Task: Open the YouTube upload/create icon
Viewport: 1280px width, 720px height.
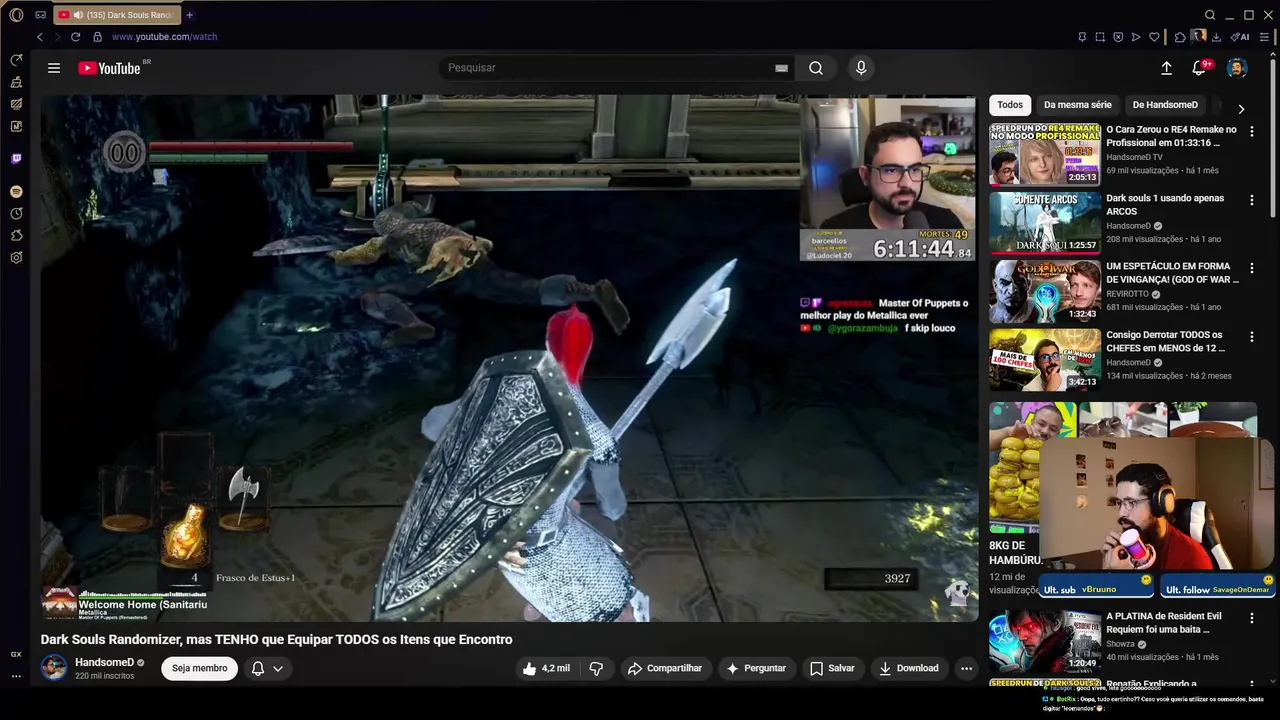Action: (x=1166, y=68)
